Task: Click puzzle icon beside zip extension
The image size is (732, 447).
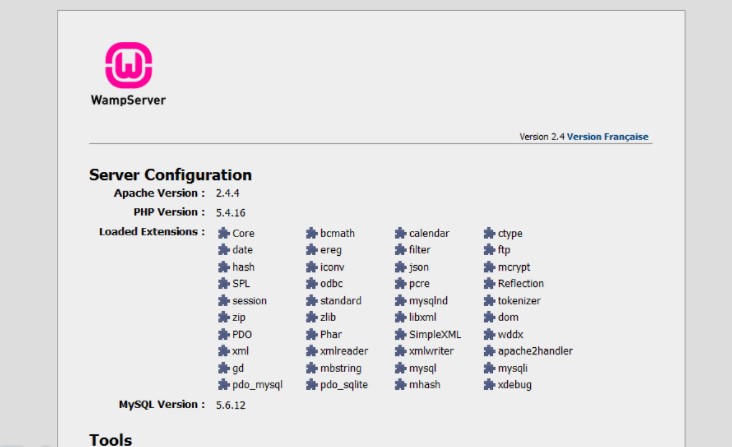Action: point(224,317)
